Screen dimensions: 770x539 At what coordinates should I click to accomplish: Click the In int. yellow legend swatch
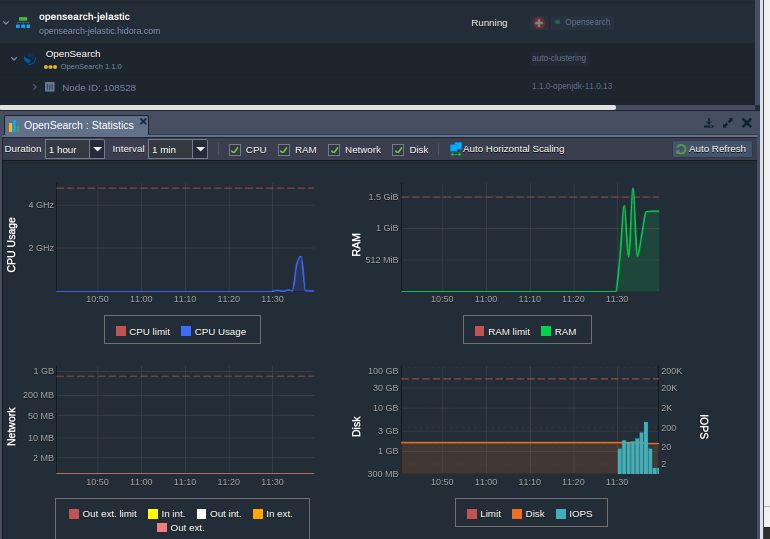tap(153, 514)
